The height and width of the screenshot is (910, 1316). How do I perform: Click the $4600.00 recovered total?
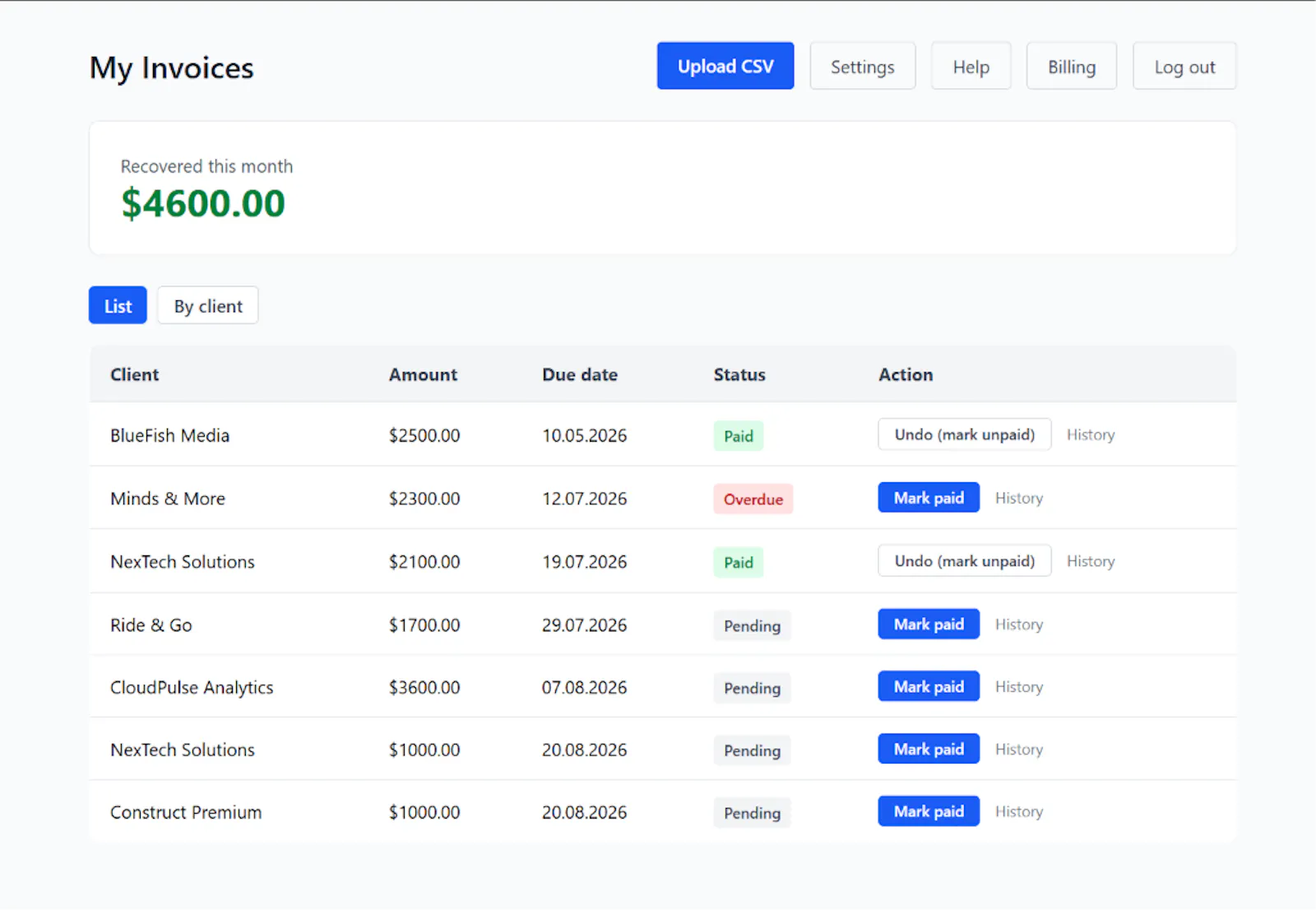[203, 203]
